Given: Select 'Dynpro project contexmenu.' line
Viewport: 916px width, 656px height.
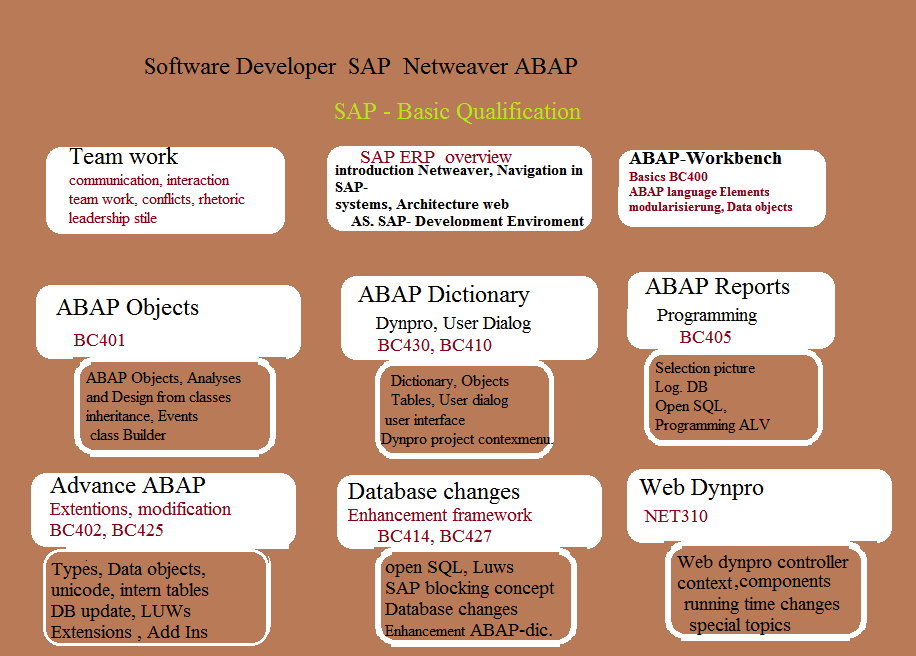Looking at the screenshot, I should pos(467,439).
